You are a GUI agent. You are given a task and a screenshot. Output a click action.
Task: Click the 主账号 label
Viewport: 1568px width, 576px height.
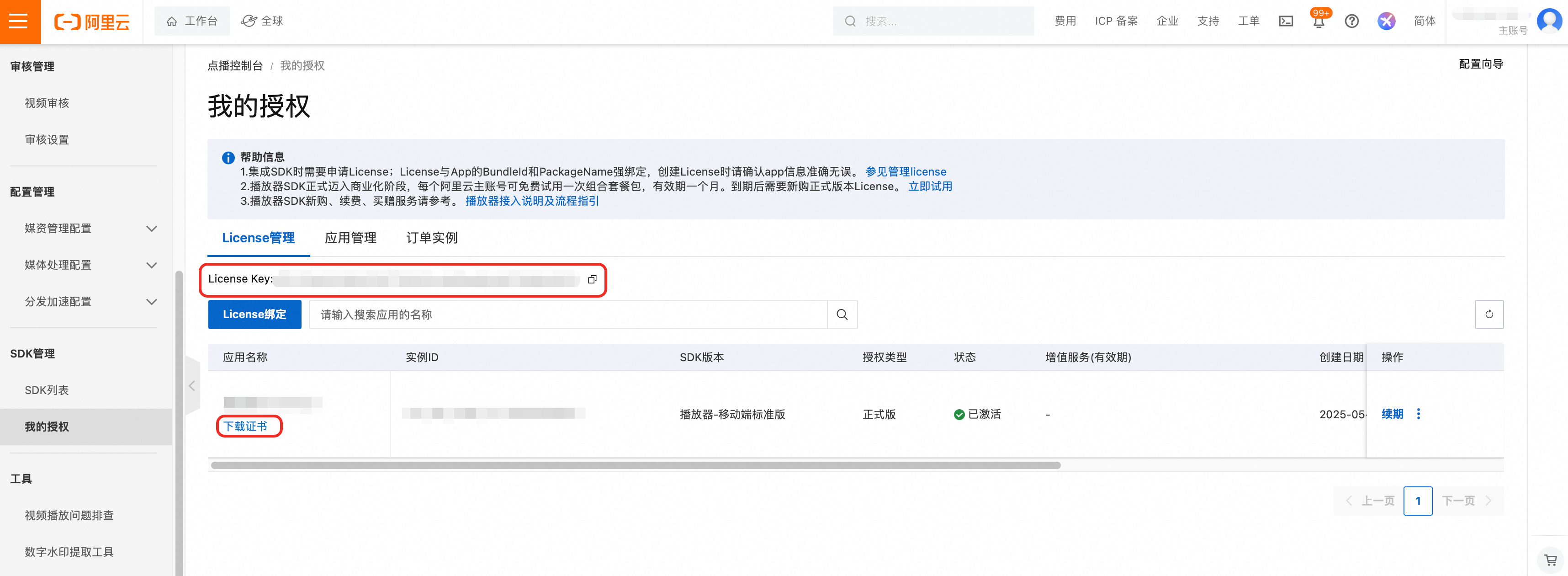coord(1513,31)
